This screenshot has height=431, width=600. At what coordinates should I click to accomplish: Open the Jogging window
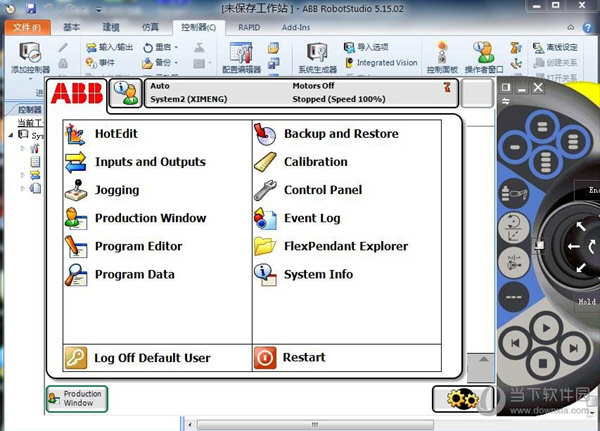tap(102, 190)
